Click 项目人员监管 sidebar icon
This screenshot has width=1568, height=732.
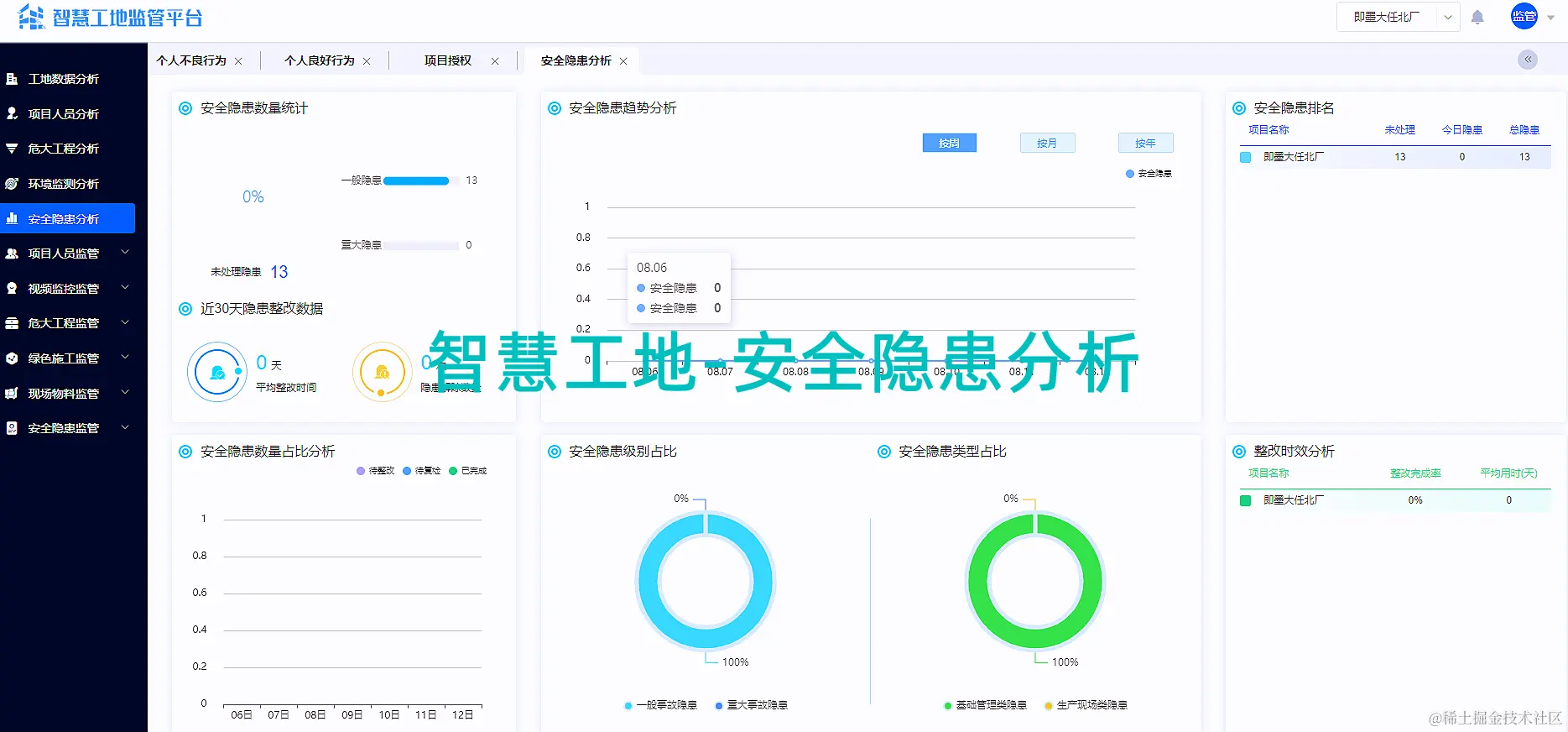tap(12, 254)
